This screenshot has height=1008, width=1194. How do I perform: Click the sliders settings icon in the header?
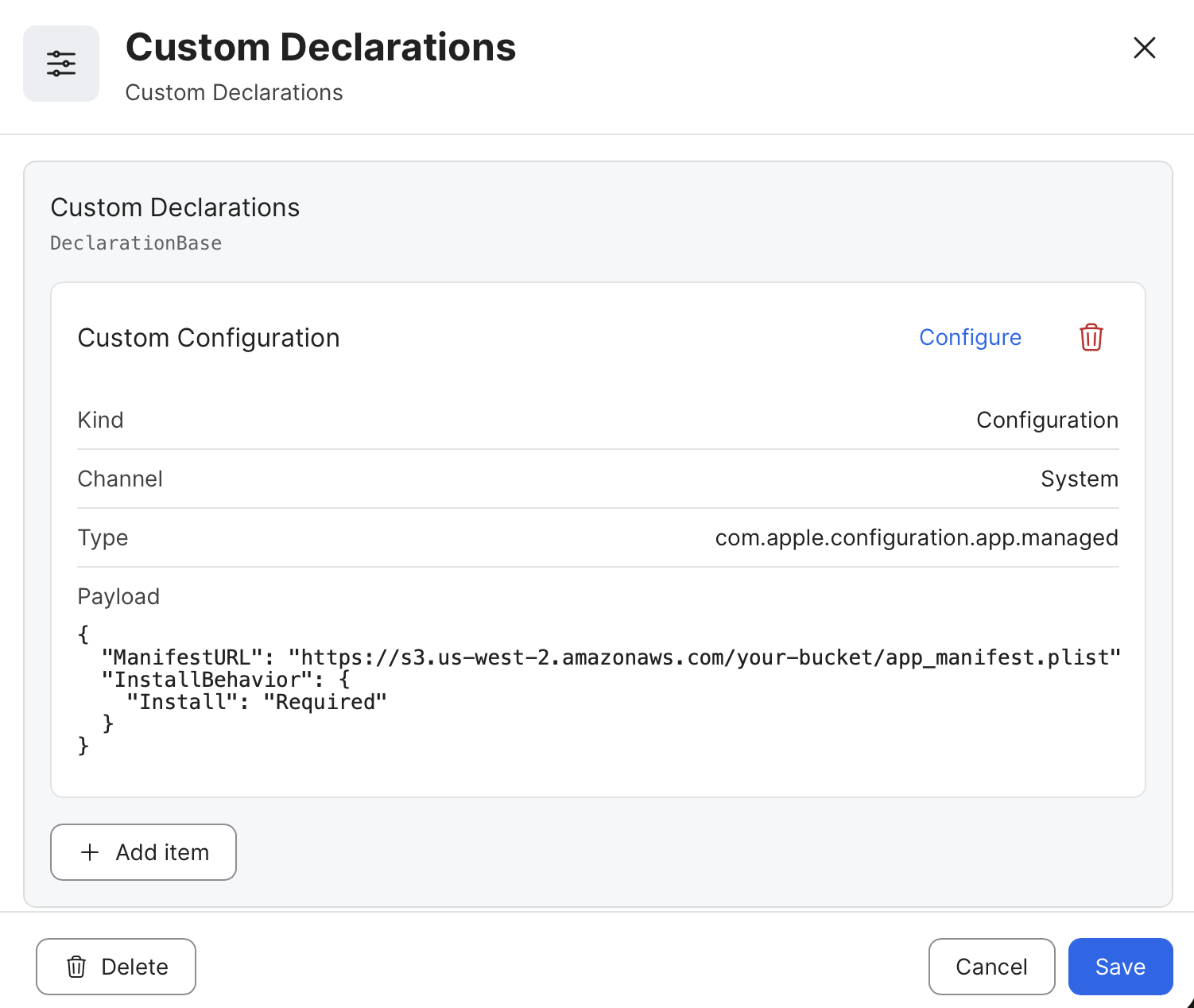(61, 64)
